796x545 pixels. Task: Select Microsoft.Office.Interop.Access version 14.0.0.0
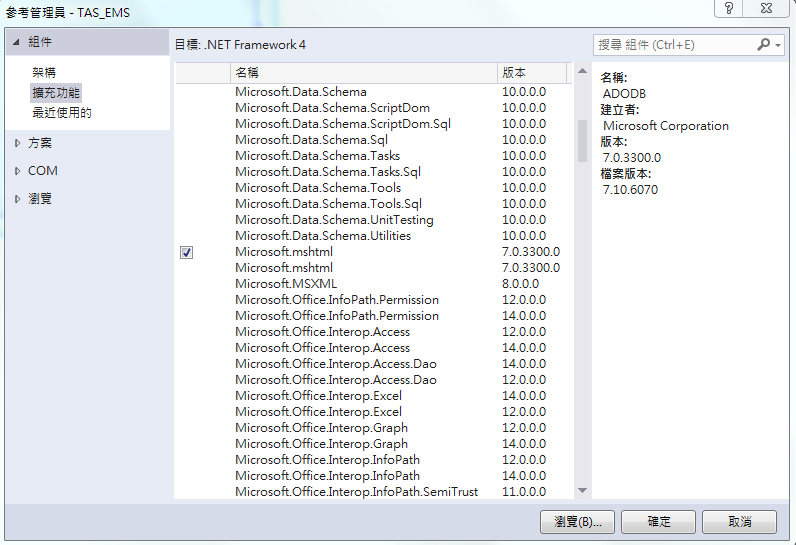click(374, 348)
